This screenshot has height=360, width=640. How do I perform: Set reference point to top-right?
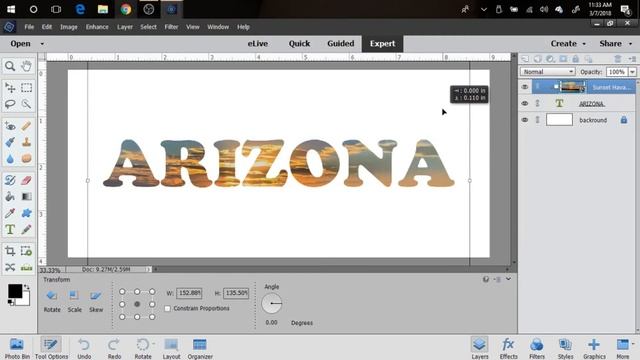pos(152,291)
